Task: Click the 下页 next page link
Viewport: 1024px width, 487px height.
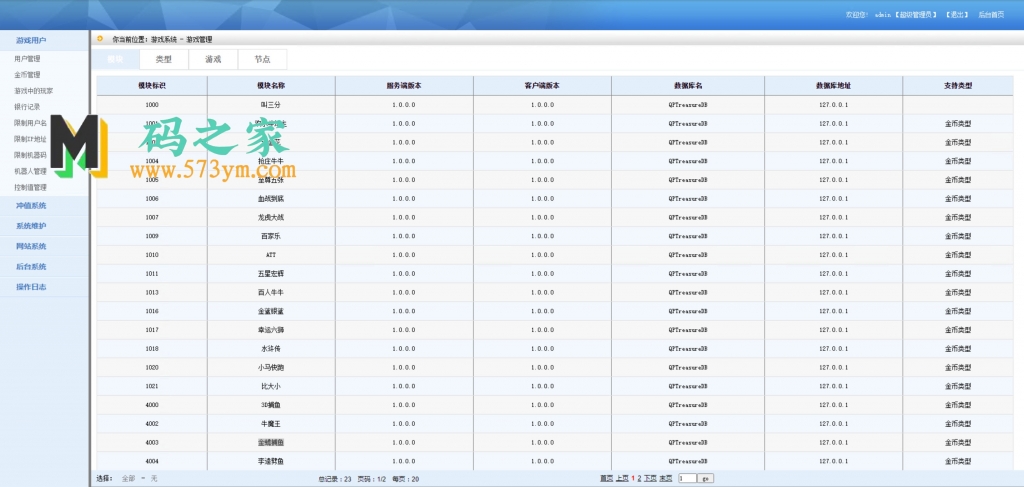Action: coord(650,479)
